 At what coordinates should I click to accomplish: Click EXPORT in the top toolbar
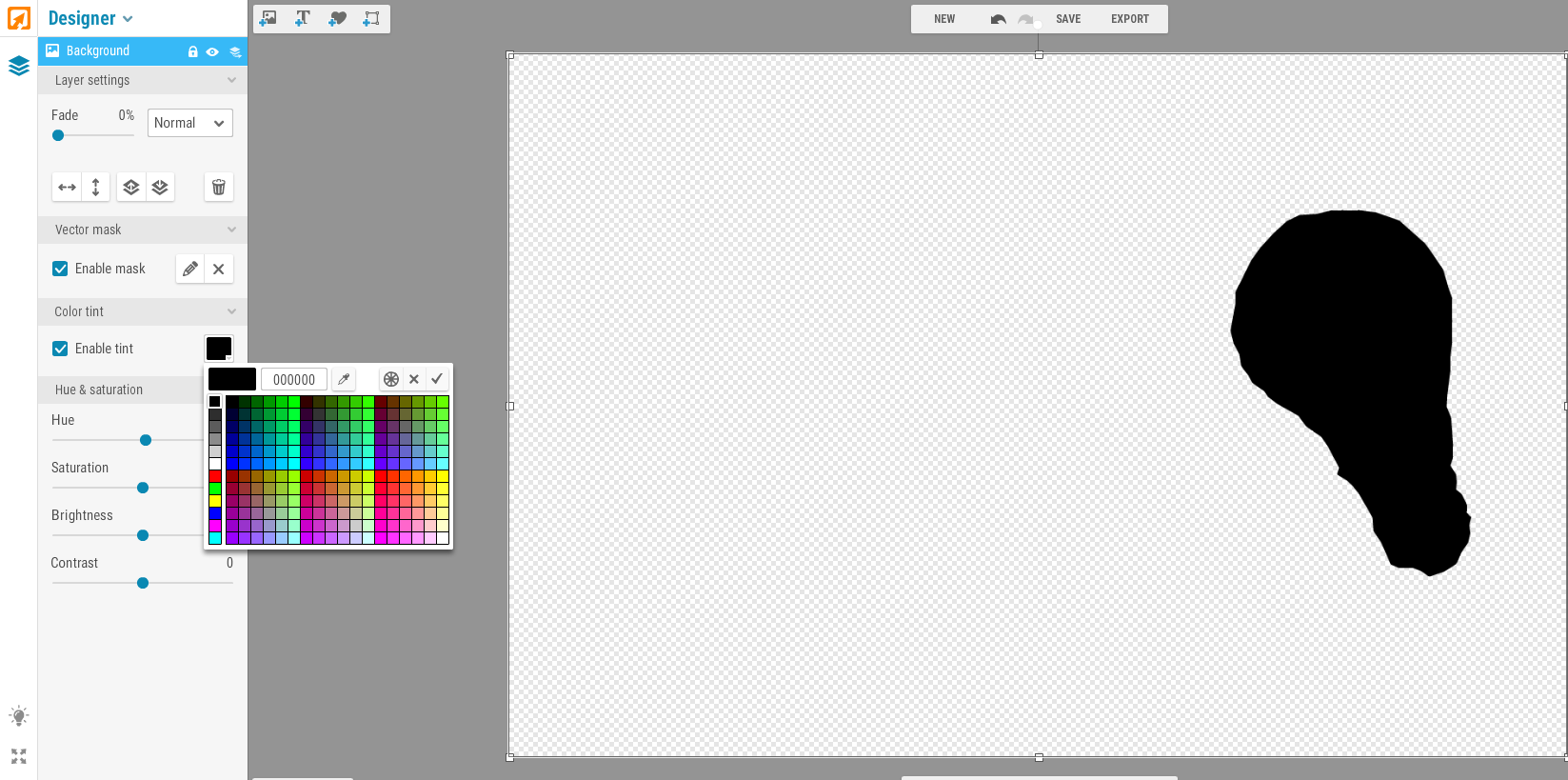tap(1129, 19)
